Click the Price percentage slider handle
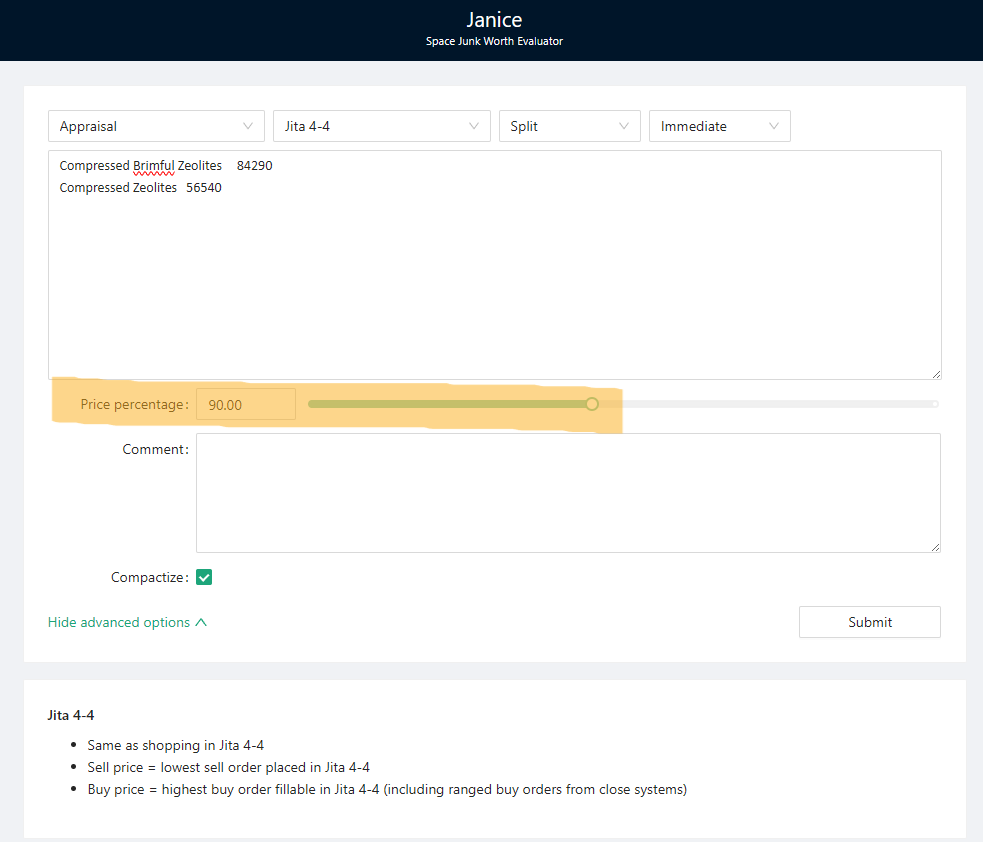983x842 pixels. pos(592,404)
